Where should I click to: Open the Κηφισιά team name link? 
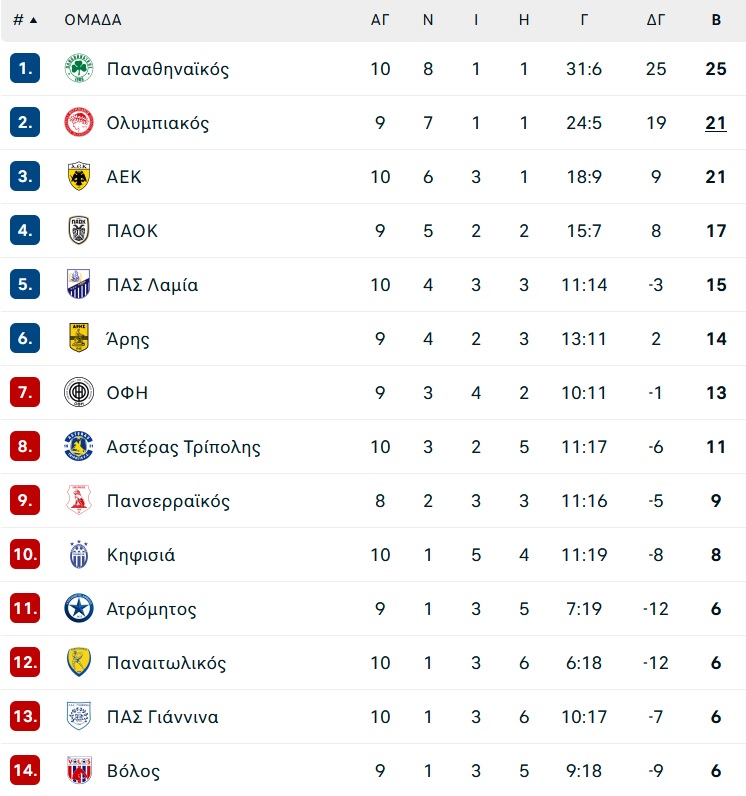[x=141, y=555]
